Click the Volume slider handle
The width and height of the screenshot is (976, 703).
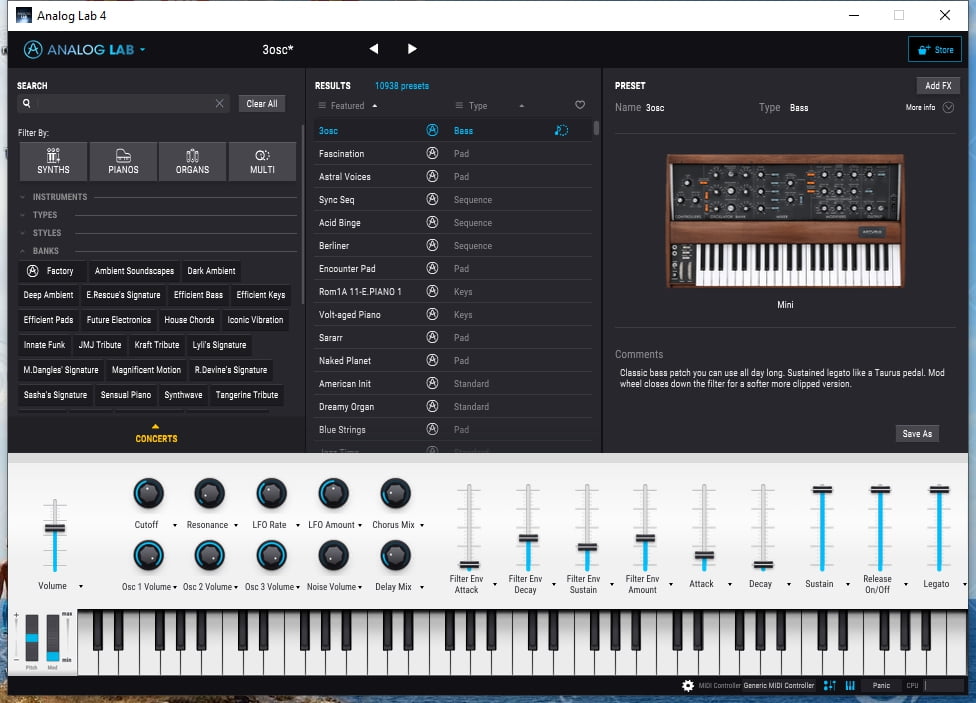tap(55, 529)
